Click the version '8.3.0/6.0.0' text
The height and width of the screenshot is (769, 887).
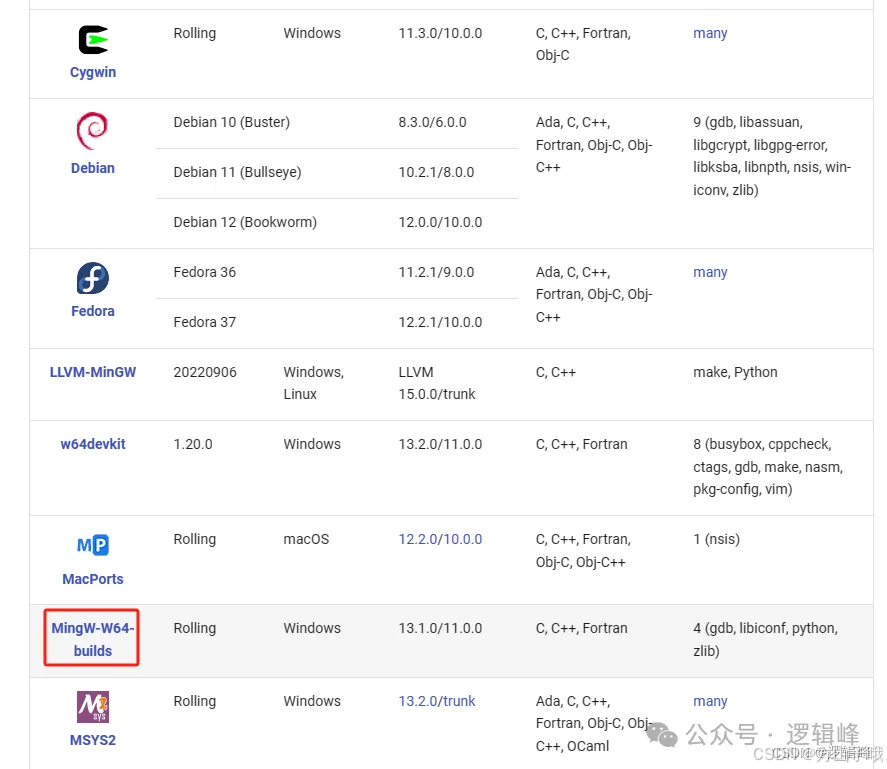point(432,122)
